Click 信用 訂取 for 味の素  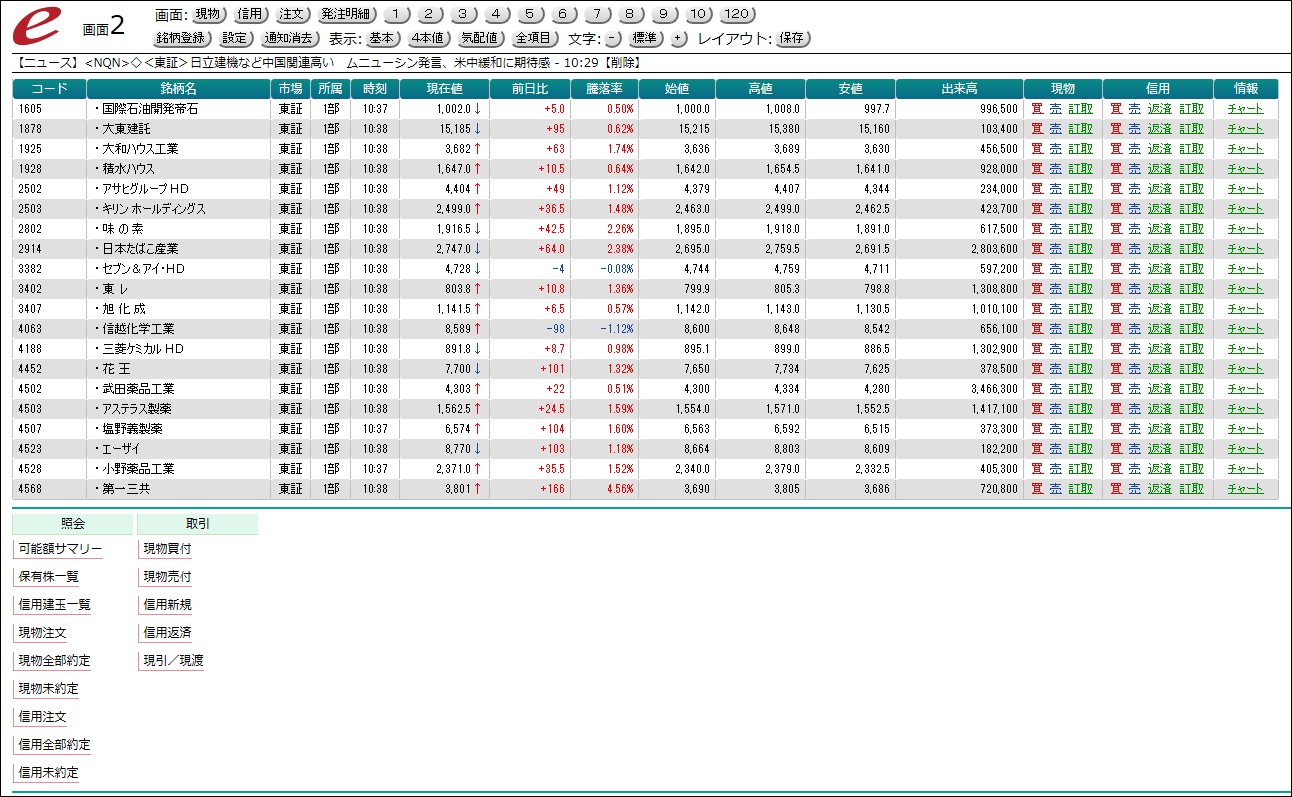[x=1191, y=229]
